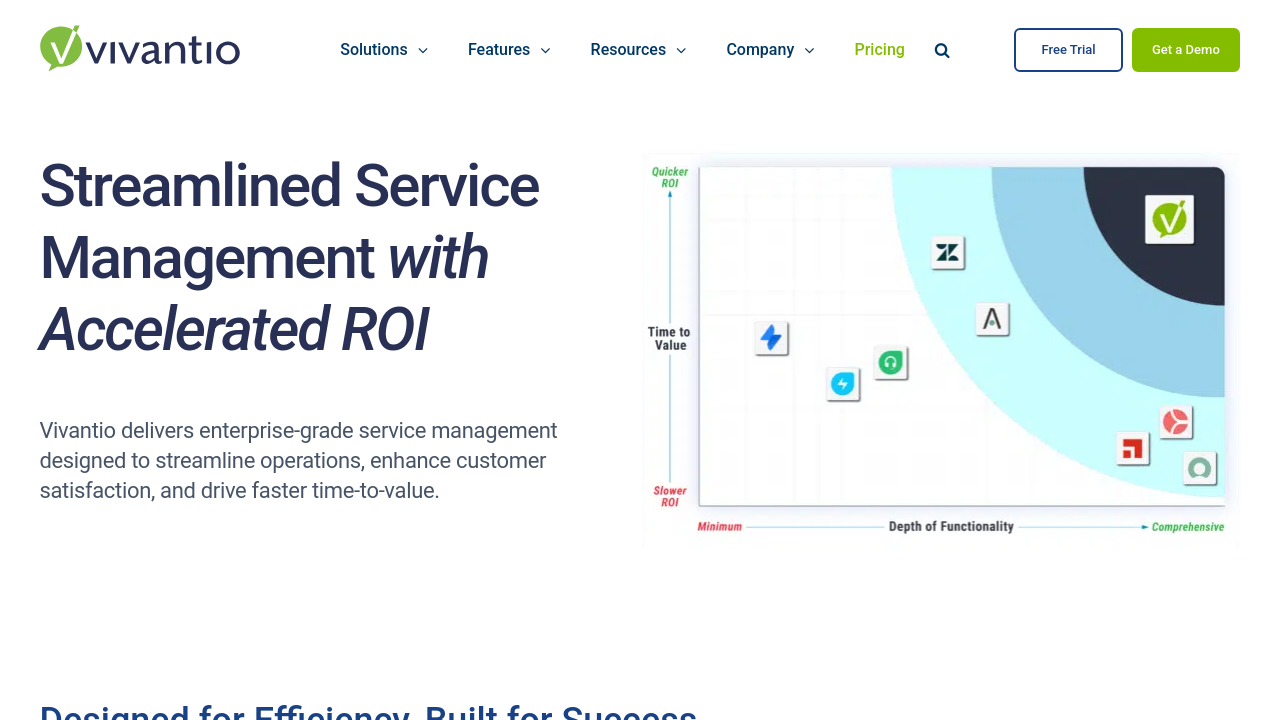Expand the Features dropdown chevron
Image resolution: width=1280 pixels, height=720 pixels.
pos(545,51)
